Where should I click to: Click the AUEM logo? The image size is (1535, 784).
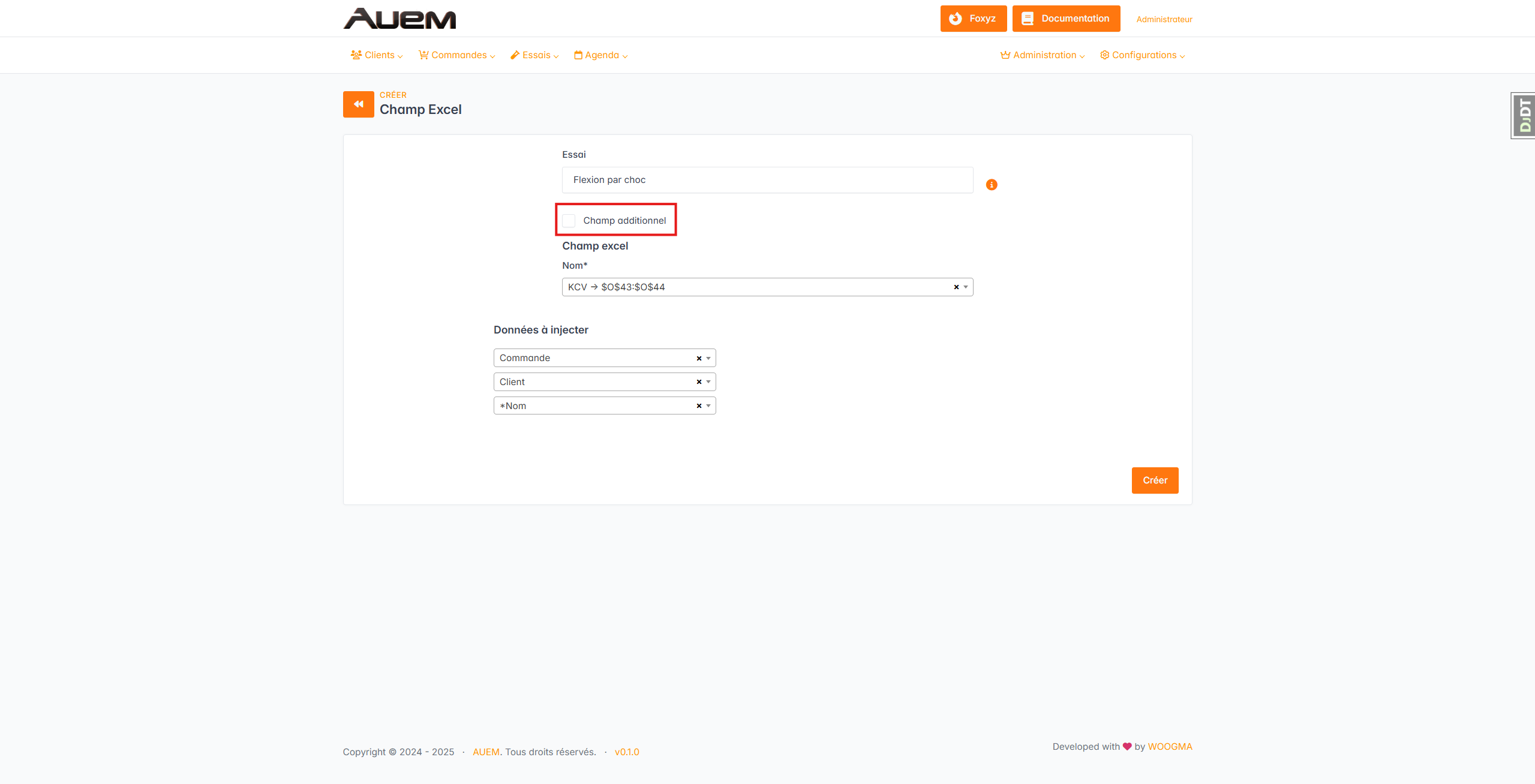399,19
